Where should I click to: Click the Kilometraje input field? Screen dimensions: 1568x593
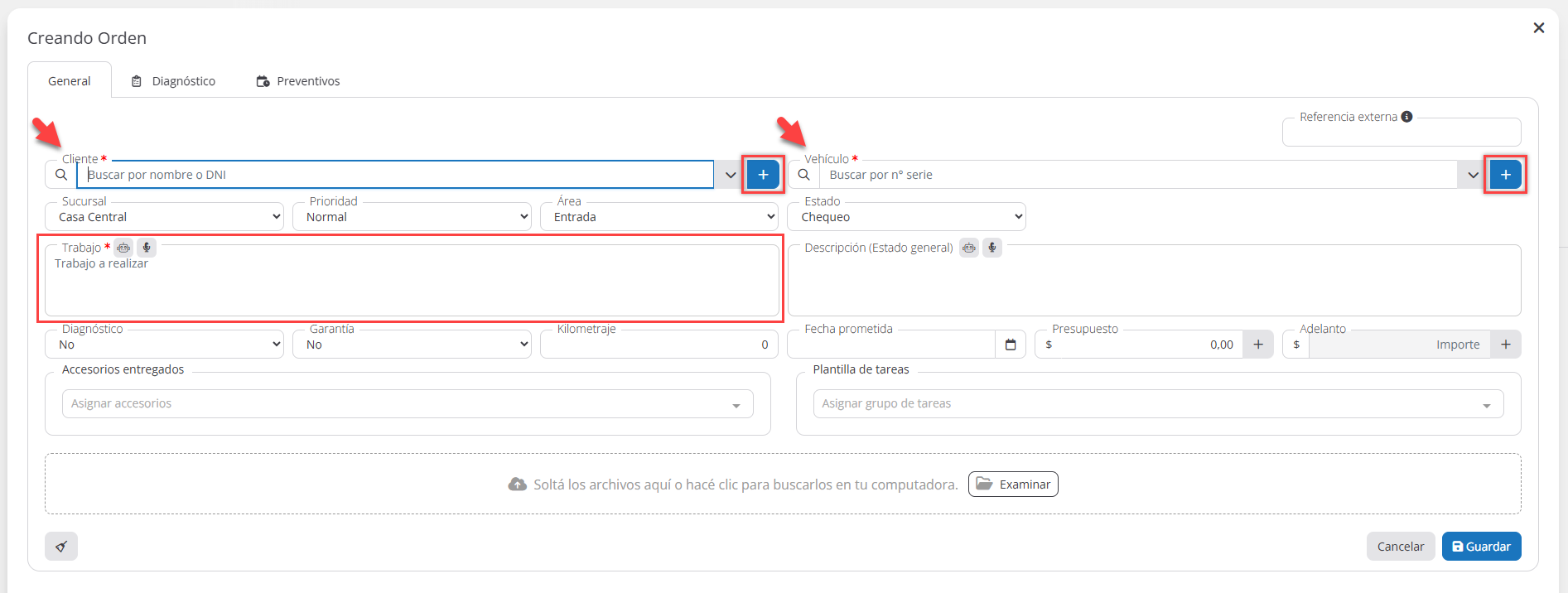point(659,345)
